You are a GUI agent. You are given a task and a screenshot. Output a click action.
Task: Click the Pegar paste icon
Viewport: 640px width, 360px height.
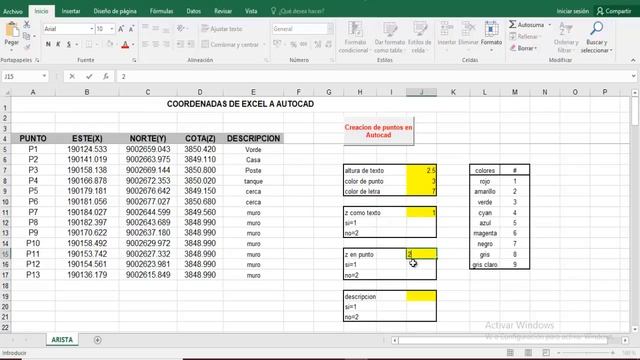[x=11, y=30]
